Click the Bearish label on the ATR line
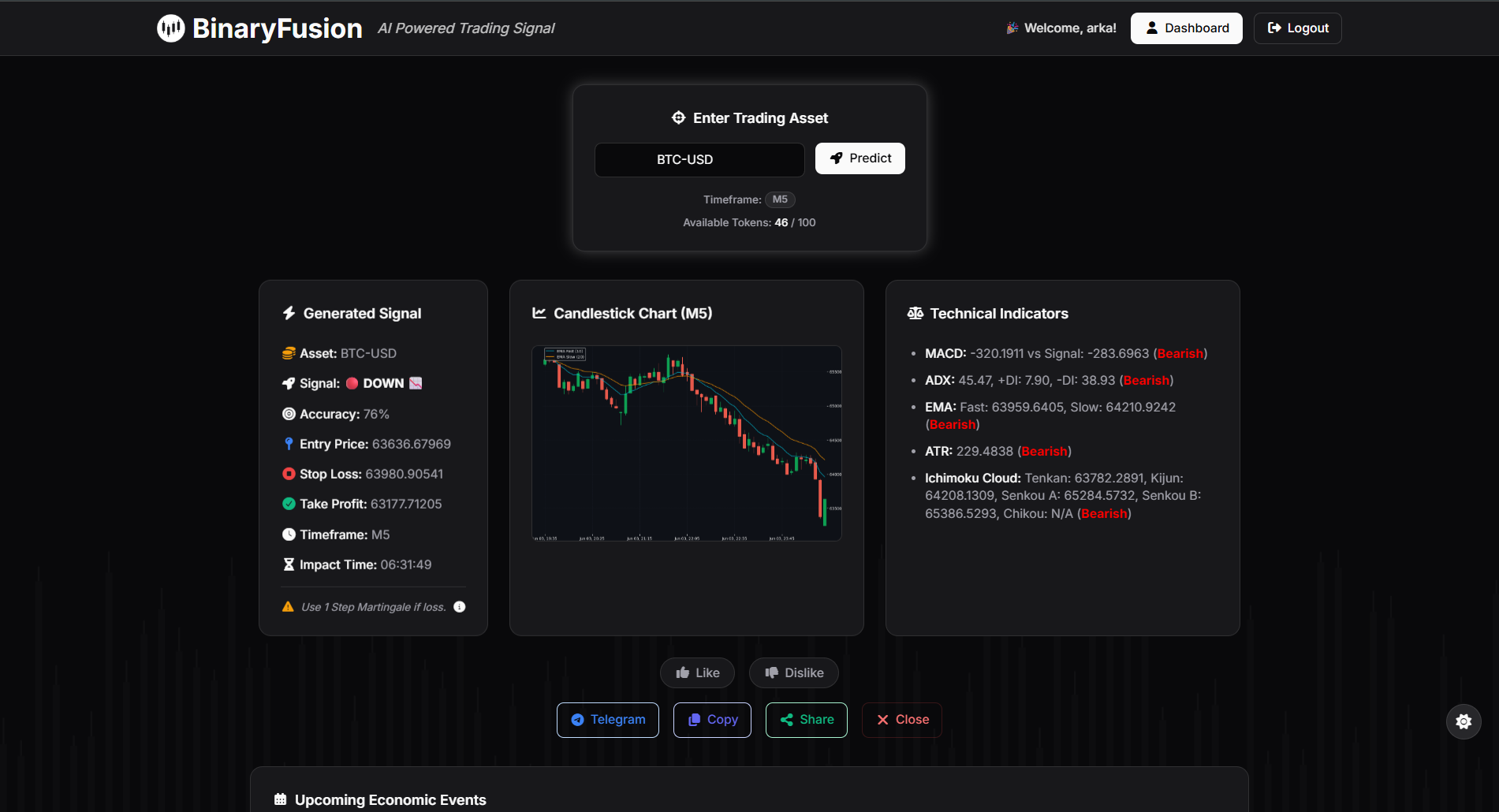Screen dimensions: 1499x812 coord(1045,451)
